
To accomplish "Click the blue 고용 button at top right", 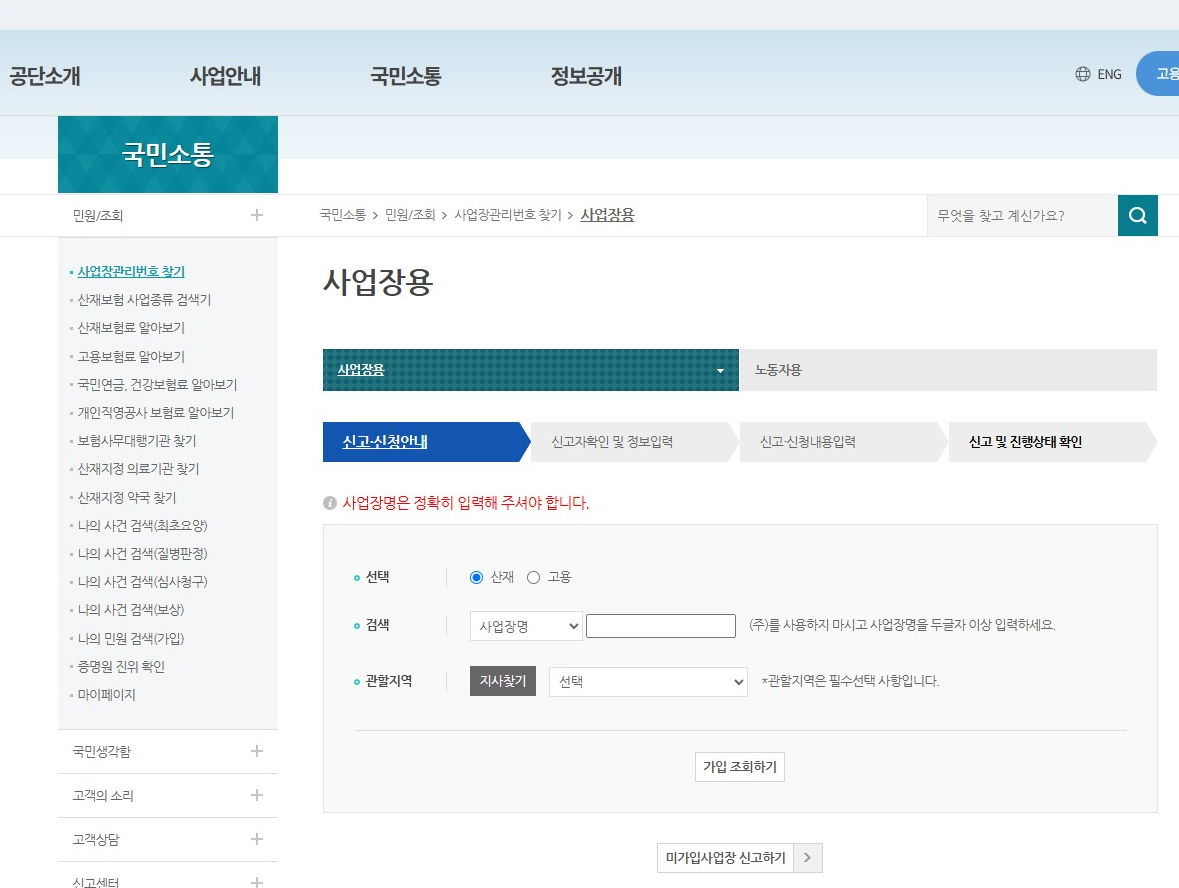I will coord(1158,74).
